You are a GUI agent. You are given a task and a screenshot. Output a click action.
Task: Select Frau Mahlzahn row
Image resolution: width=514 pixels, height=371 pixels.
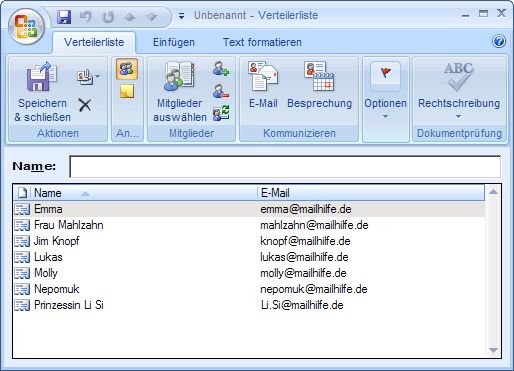(x=249, y=225)
